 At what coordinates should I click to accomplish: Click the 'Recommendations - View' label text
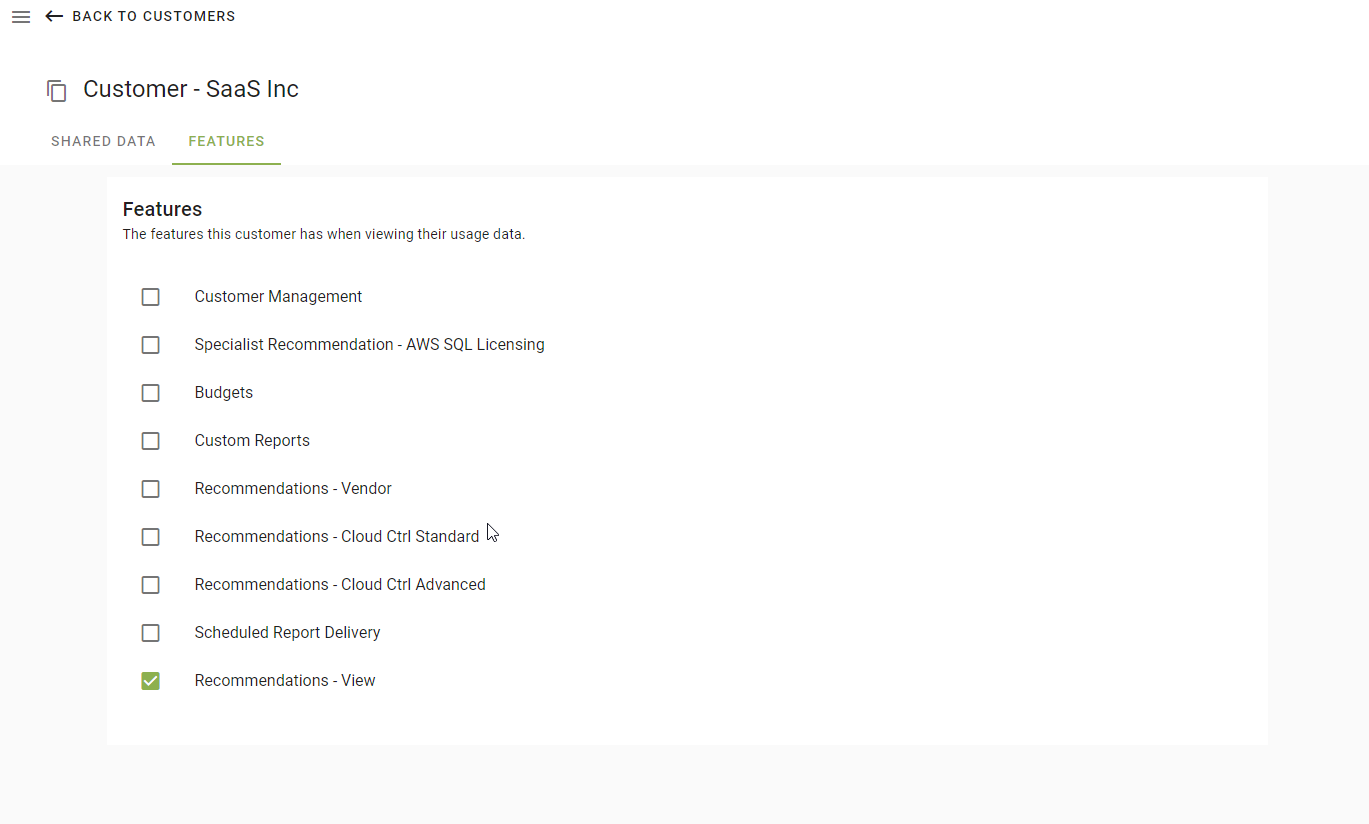(285, 681)
